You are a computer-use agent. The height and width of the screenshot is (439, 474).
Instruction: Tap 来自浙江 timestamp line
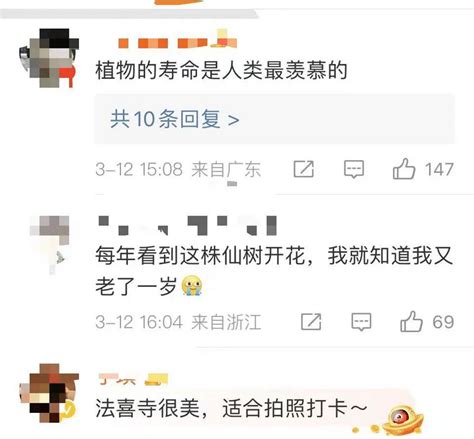point(178,322)
